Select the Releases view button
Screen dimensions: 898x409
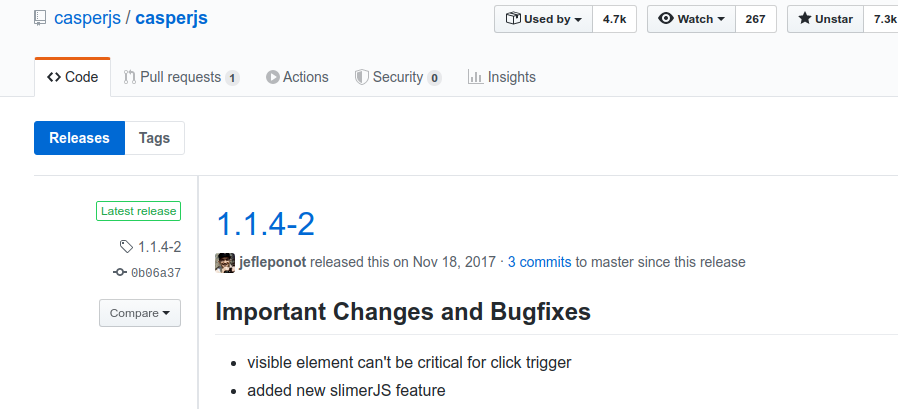80,138
